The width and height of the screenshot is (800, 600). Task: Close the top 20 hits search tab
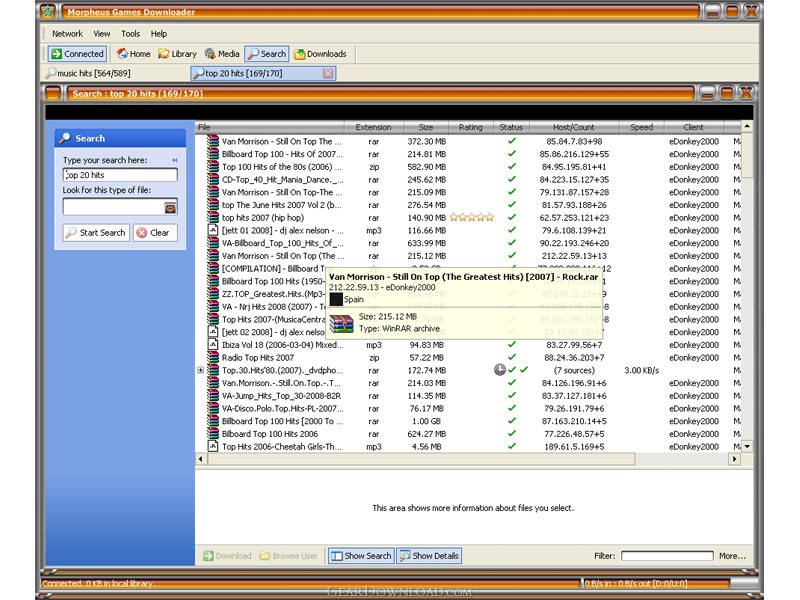[x=328, y=73]
